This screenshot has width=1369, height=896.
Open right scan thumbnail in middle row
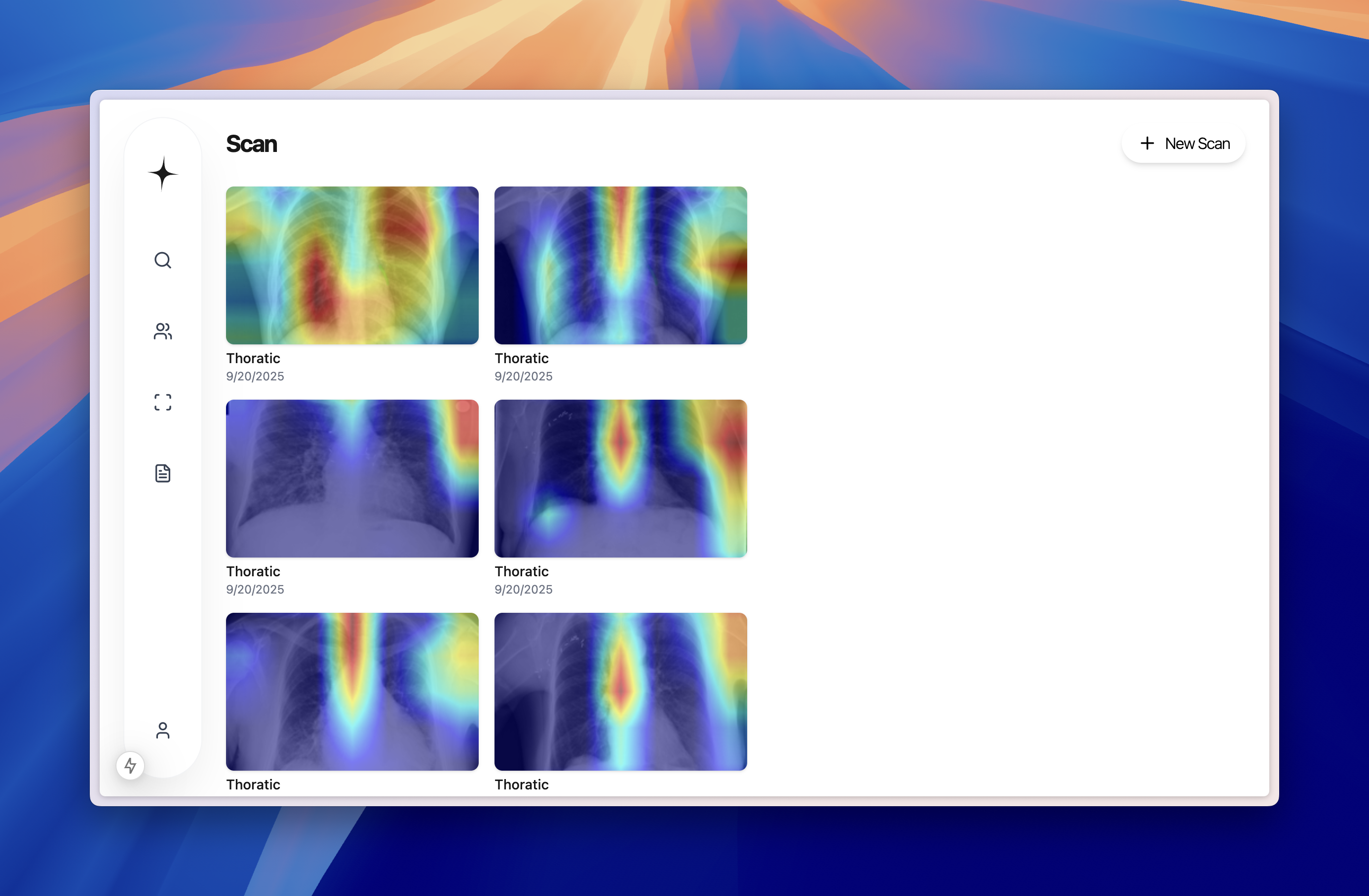coord(621,479)
